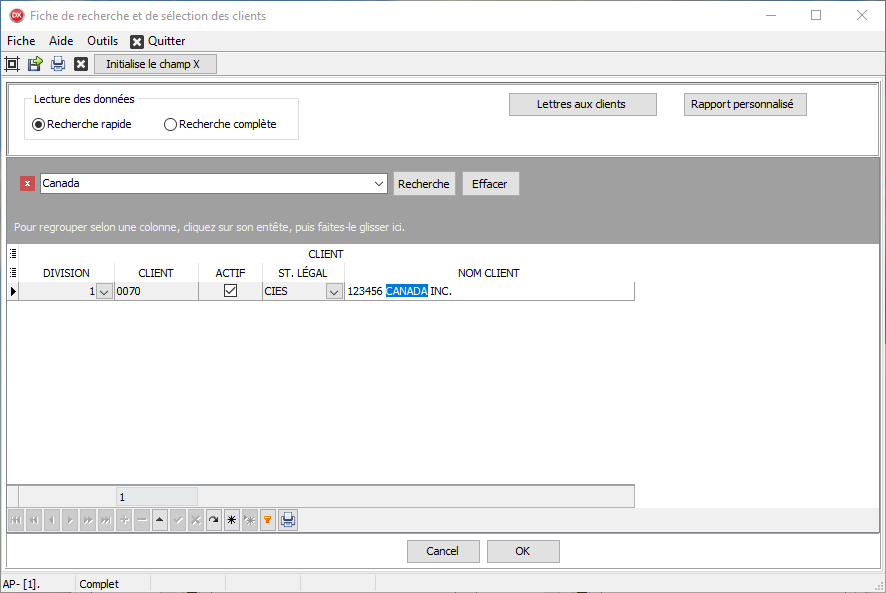Viewport: 886px width, 593px height.
Task: Open the Fiche menu
Action: (21, 41)
